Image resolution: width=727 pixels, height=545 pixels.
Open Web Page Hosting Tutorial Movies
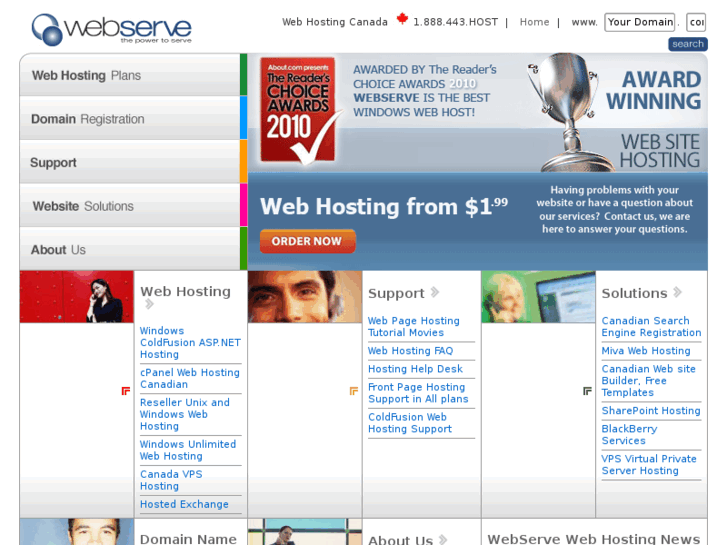coord(414,327)
